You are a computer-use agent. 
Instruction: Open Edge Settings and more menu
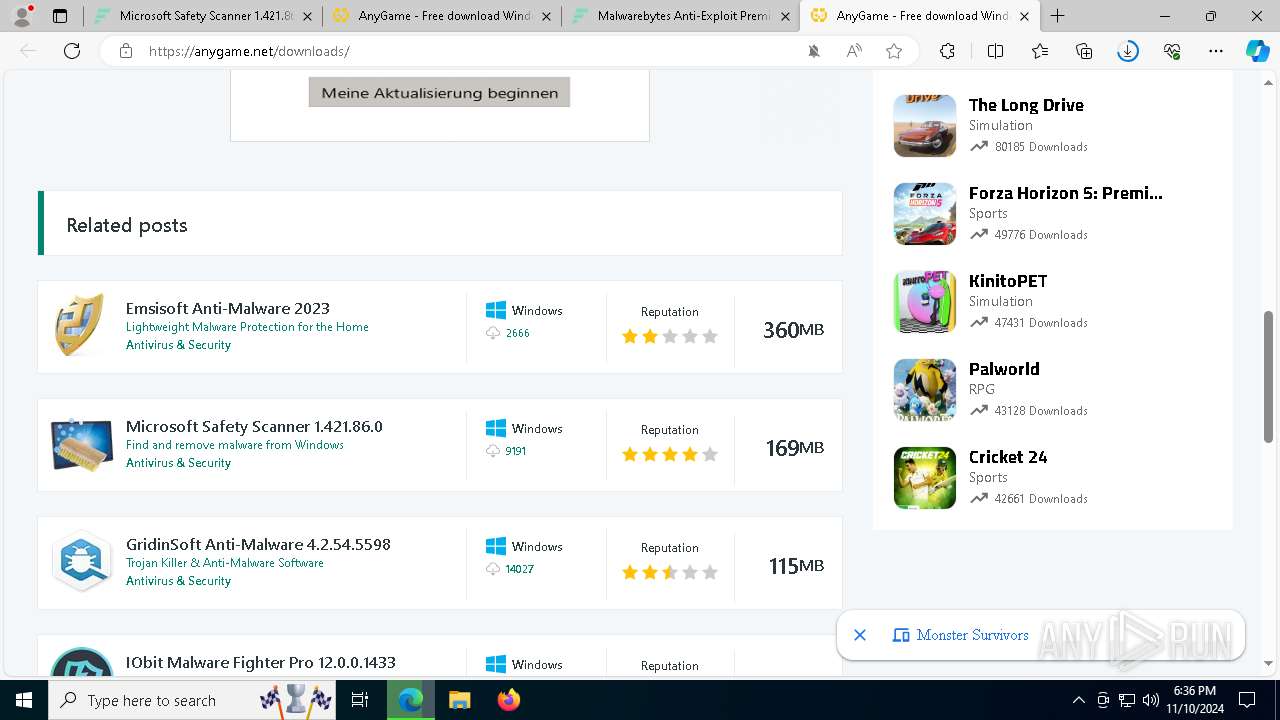click(1216, 51)
